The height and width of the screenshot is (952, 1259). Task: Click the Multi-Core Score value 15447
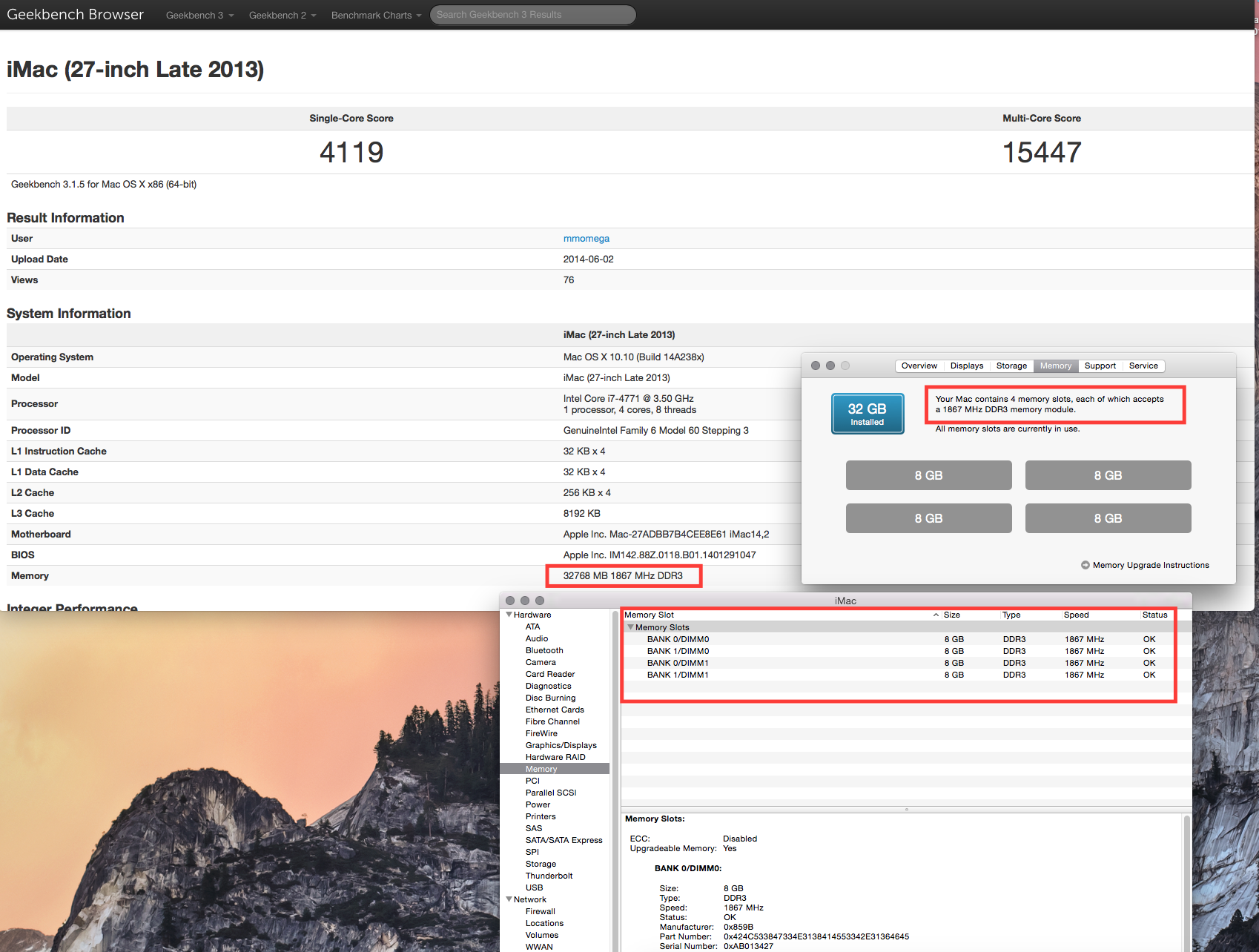click(x=1042, y=153)
